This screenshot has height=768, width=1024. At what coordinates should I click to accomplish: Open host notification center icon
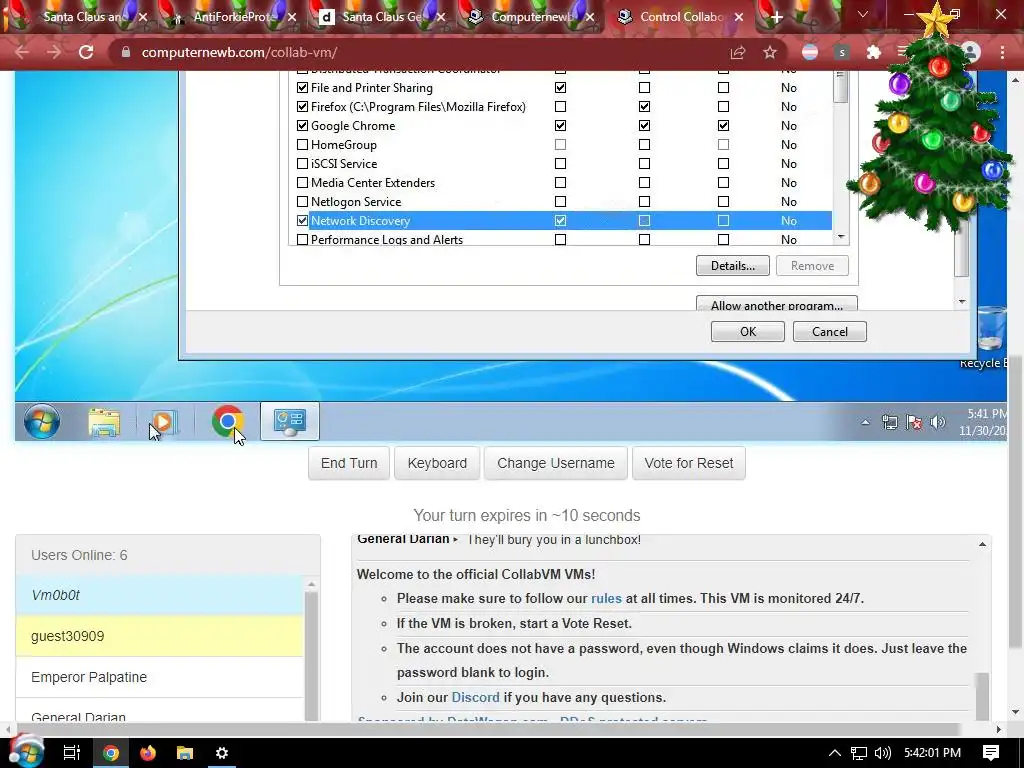991,753
